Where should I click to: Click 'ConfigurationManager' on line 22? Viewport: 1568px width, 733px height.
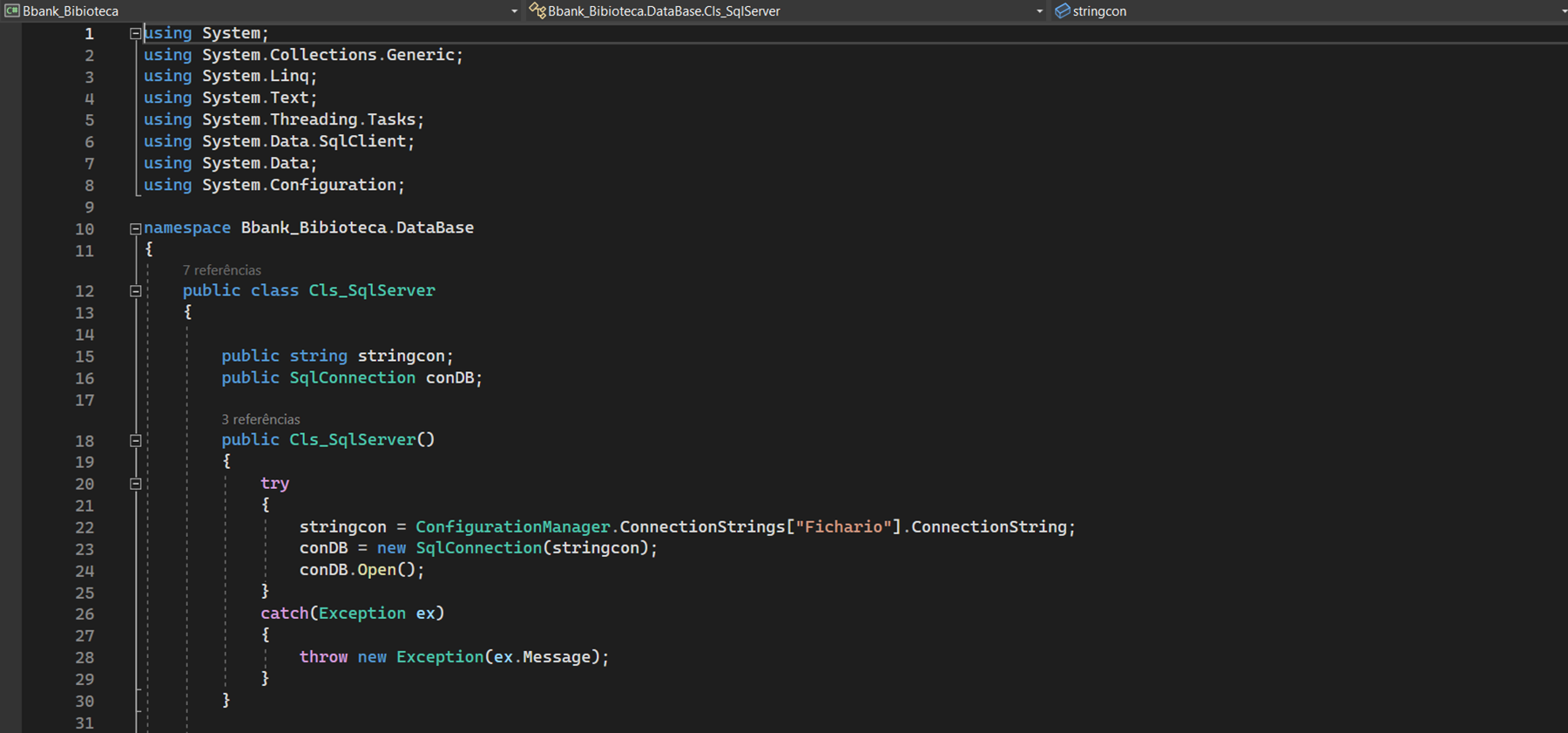[x=513, y=526]
